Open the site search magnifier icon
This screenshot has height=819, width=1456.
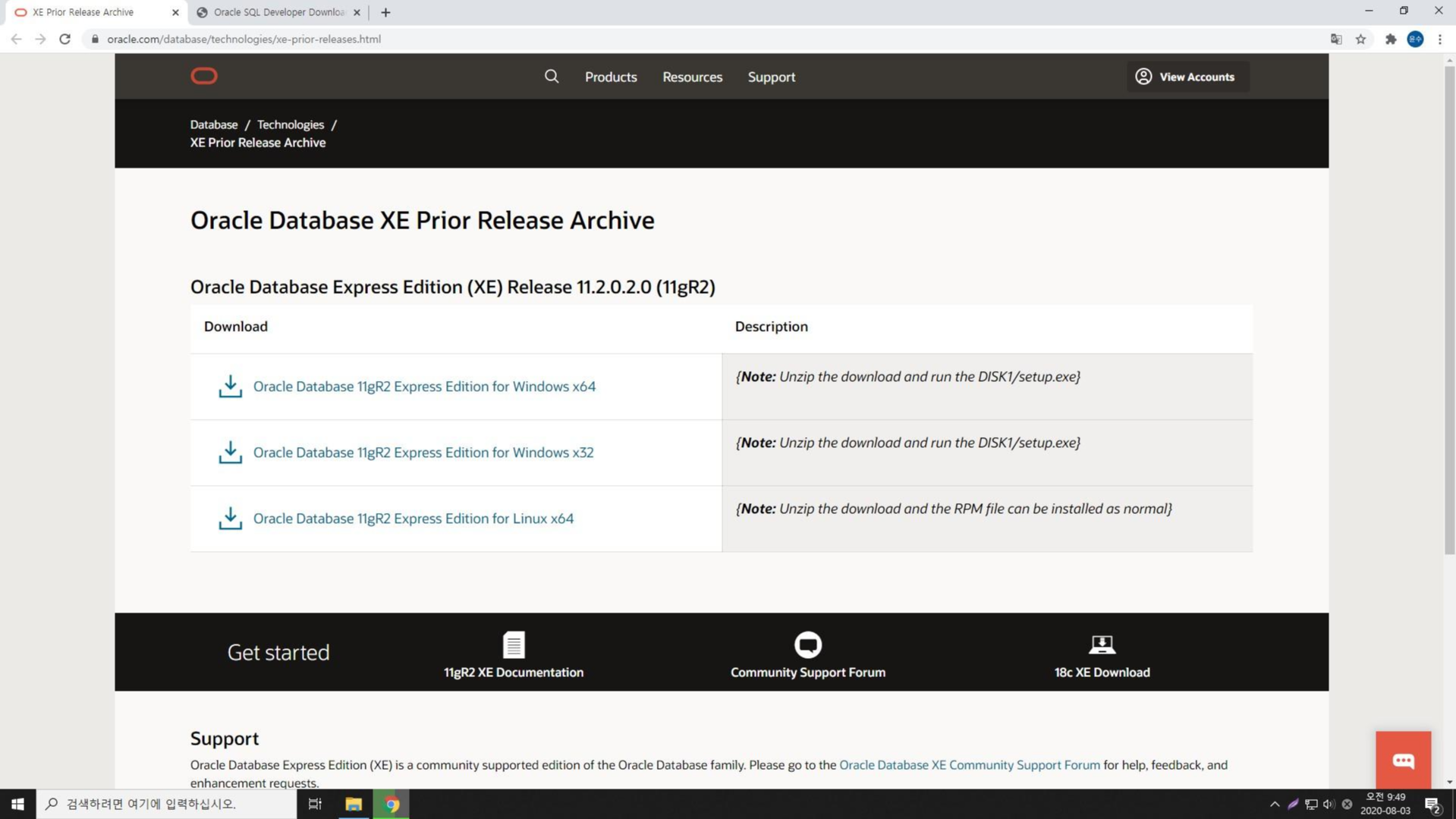(x=552, y=76)
